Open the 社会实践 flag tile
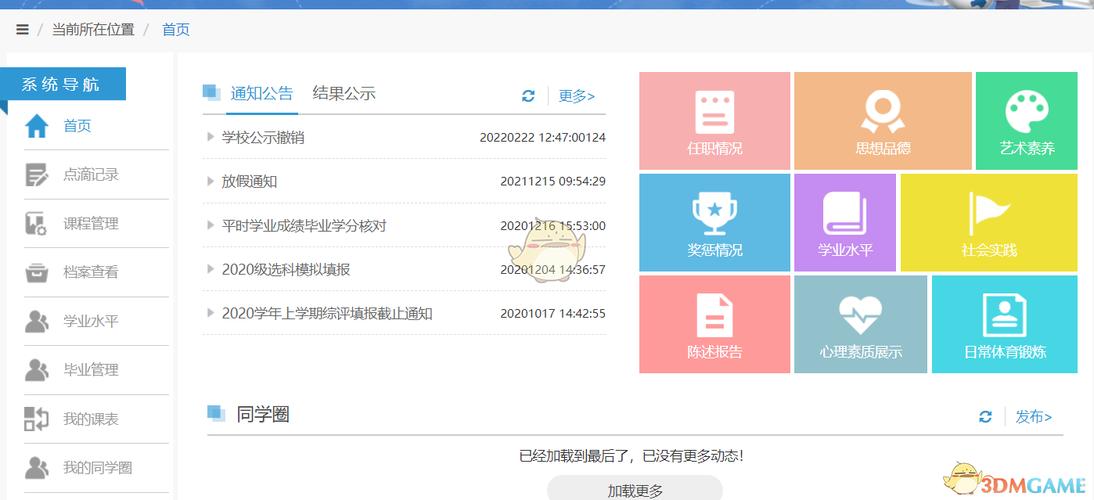The width and height of the screenshot is (1094, 500). [989, 222]
